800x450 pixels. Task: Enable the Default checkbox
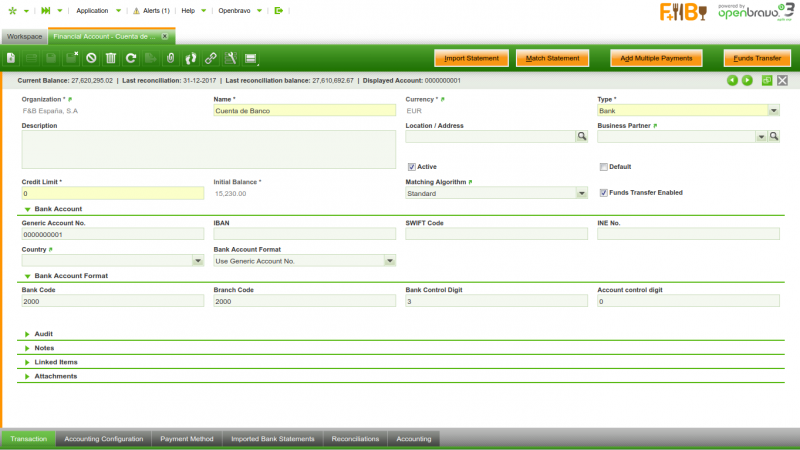pos(603,167)
